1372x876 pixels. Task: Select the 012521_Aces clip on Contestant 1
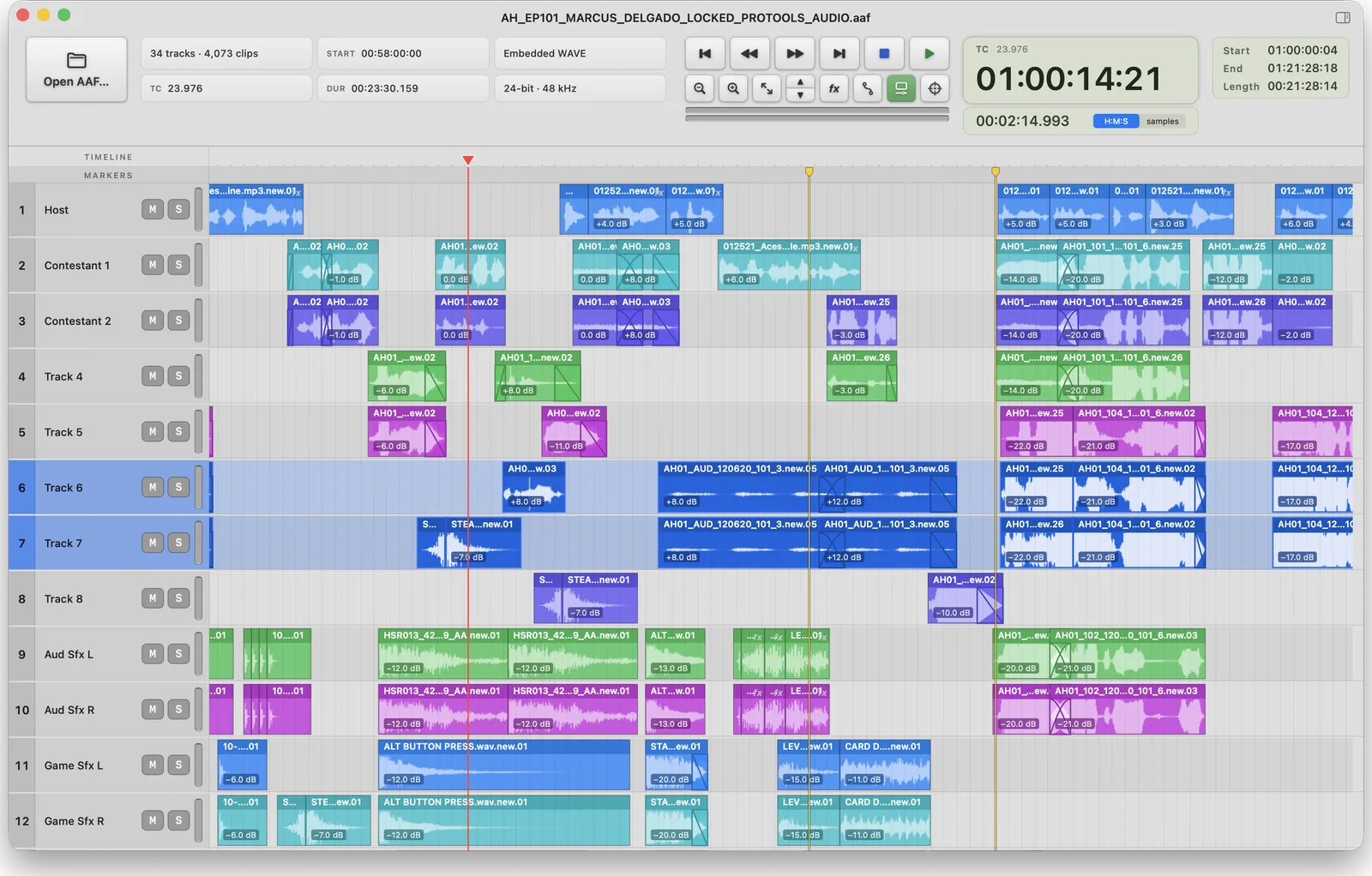coord(789,265)
